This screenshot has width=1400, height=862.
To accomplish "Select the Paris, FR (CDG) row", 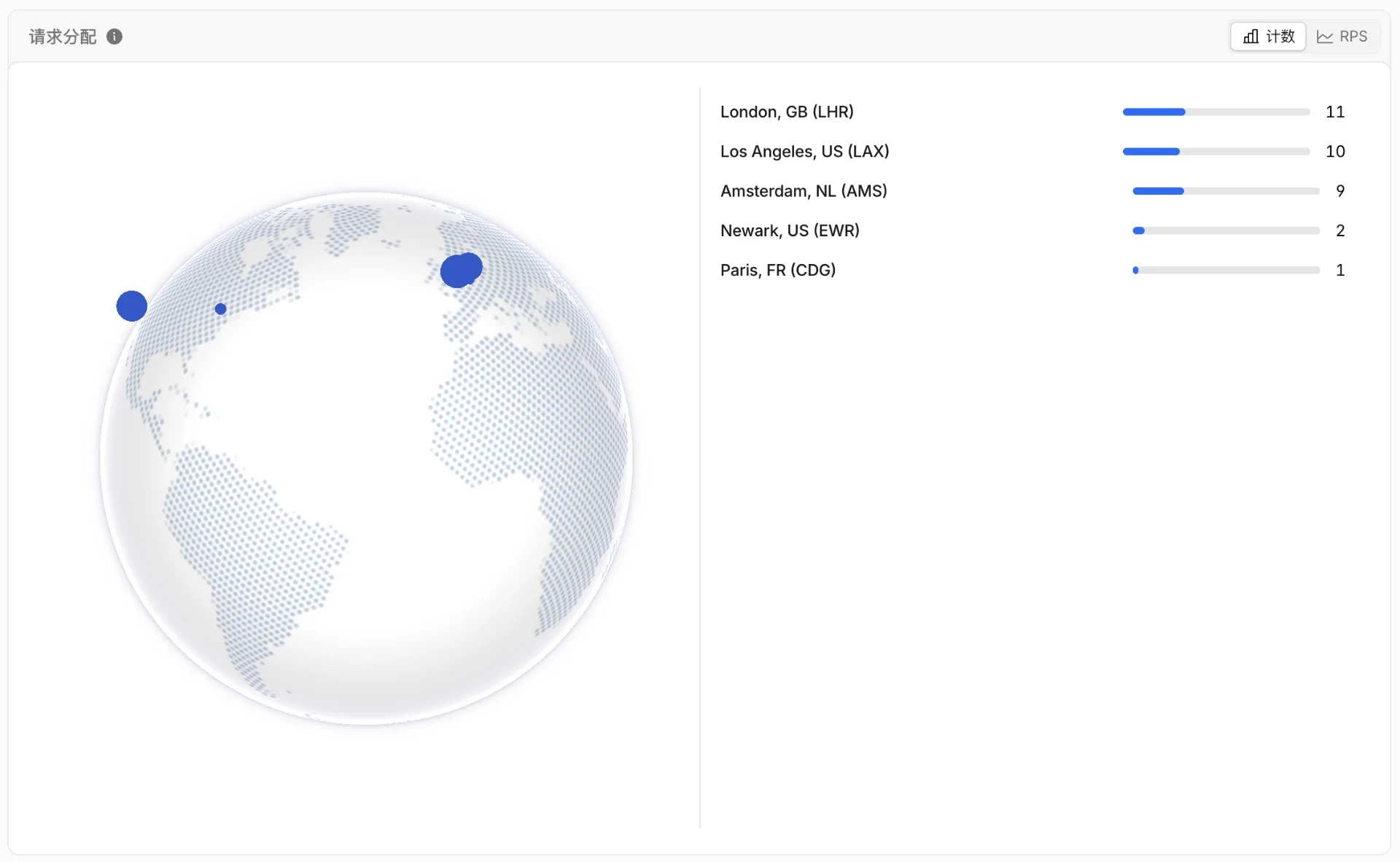I will (x=1032, y=270).
